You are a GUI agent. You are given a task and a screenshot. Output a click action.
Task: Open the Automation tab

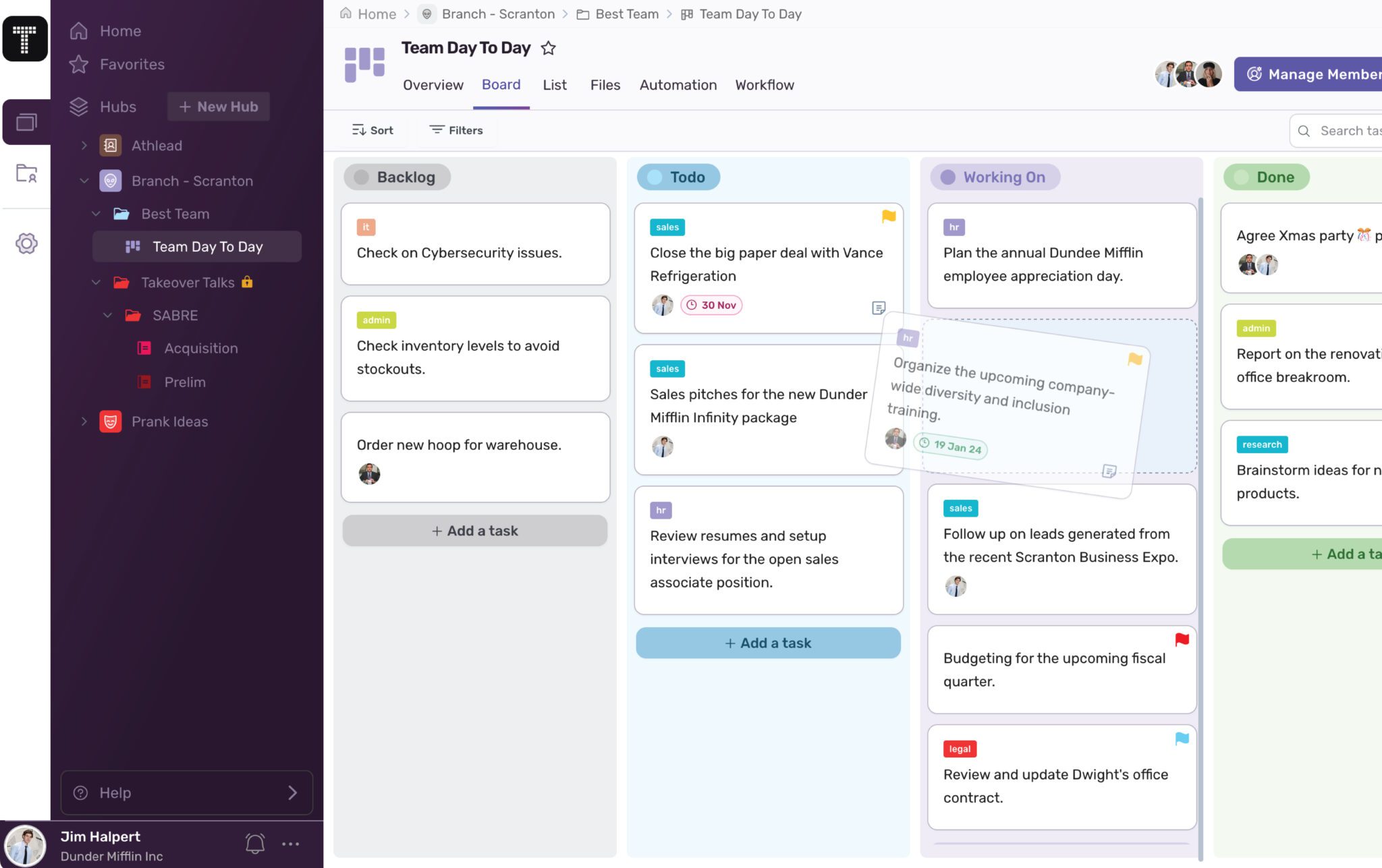click(678, 85)
